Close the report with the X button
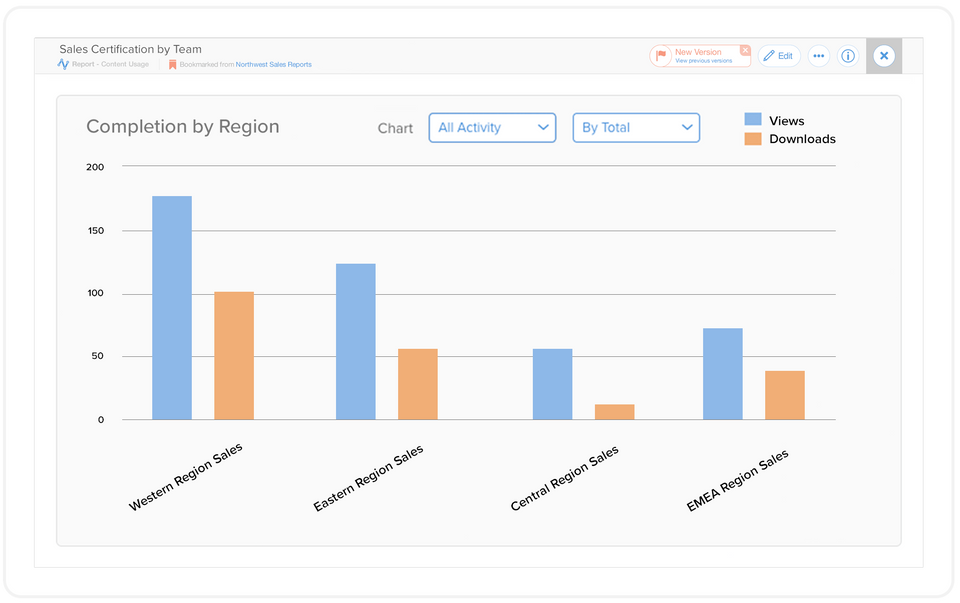 click(883, 56)
